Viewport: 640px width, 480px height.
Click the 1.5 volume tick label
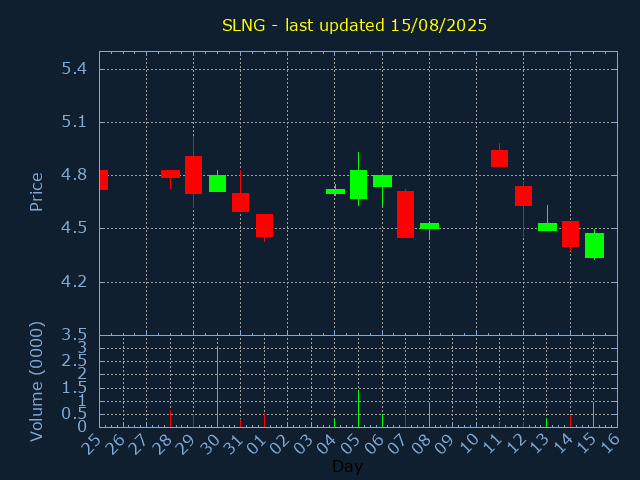pyautogui.click(x=74, y=388)
